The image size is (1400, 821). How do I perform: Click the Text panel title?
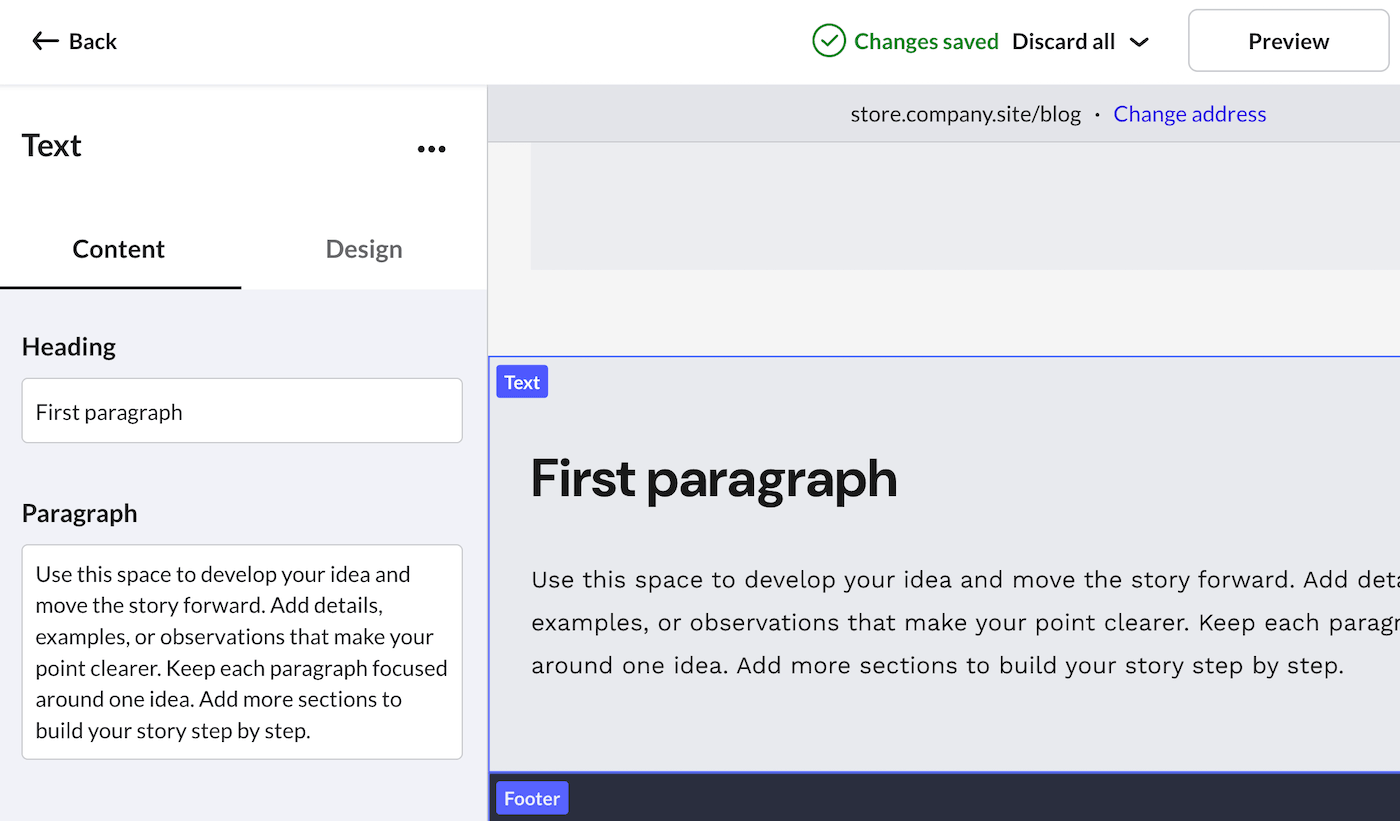point(52,146)
